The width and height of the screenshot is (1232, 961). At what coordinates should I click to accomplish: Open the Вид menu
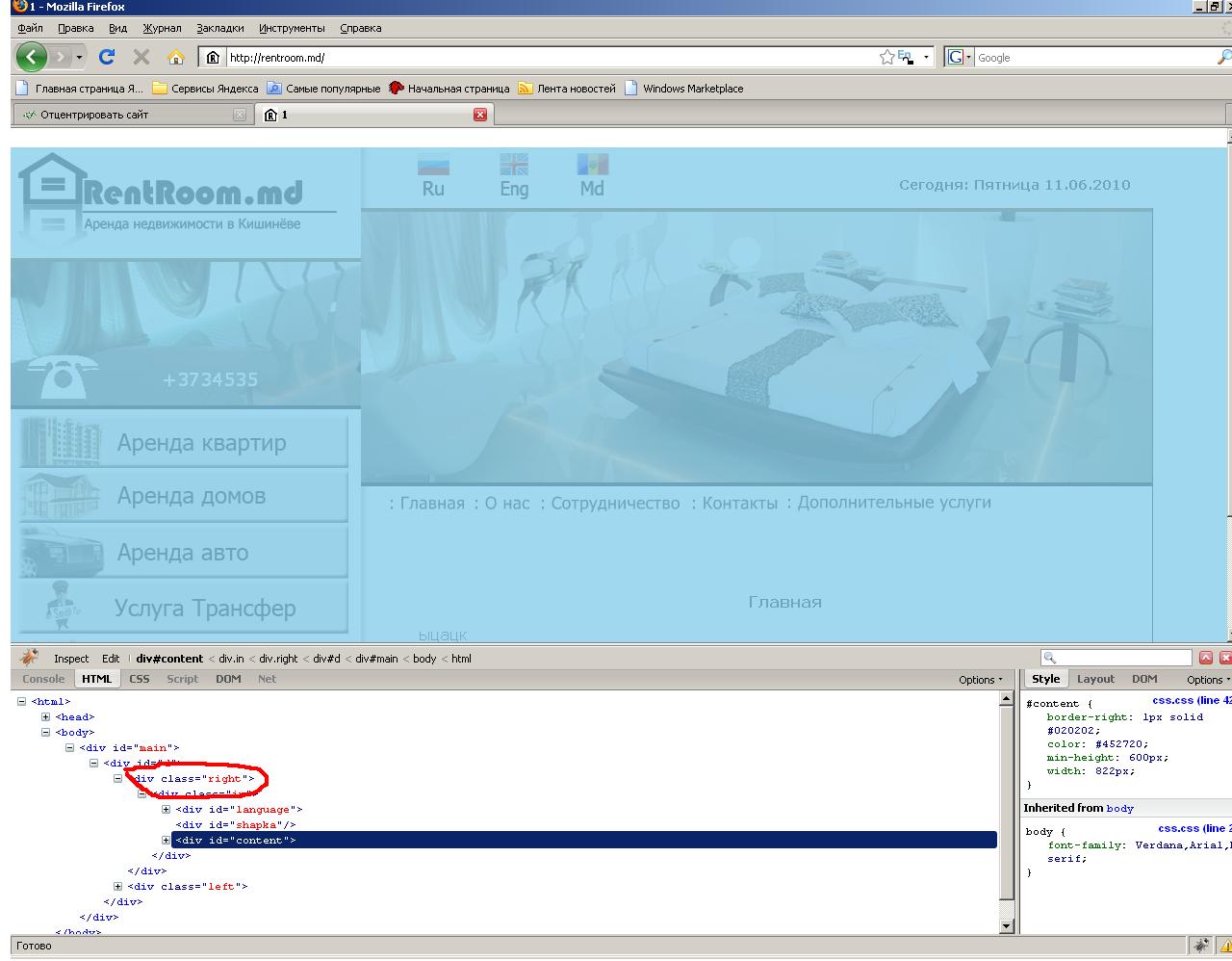[x=117, y=28]
